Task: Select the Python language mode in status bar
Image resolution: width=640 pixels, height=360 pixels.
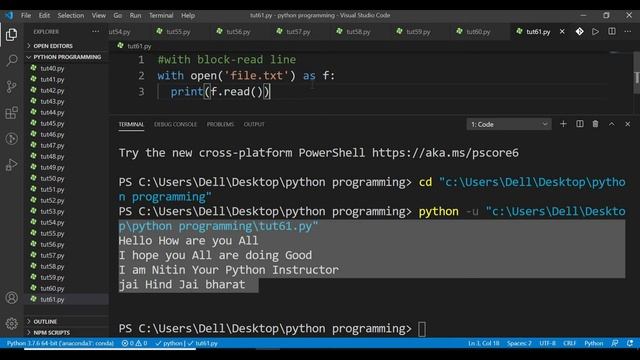Action: click(x=593, y=343)
